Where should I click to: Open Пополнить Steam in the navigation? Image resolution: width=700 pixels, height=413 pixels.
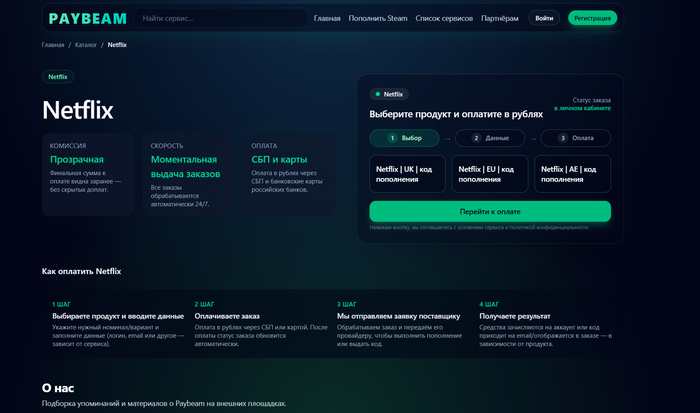point(377,18)
